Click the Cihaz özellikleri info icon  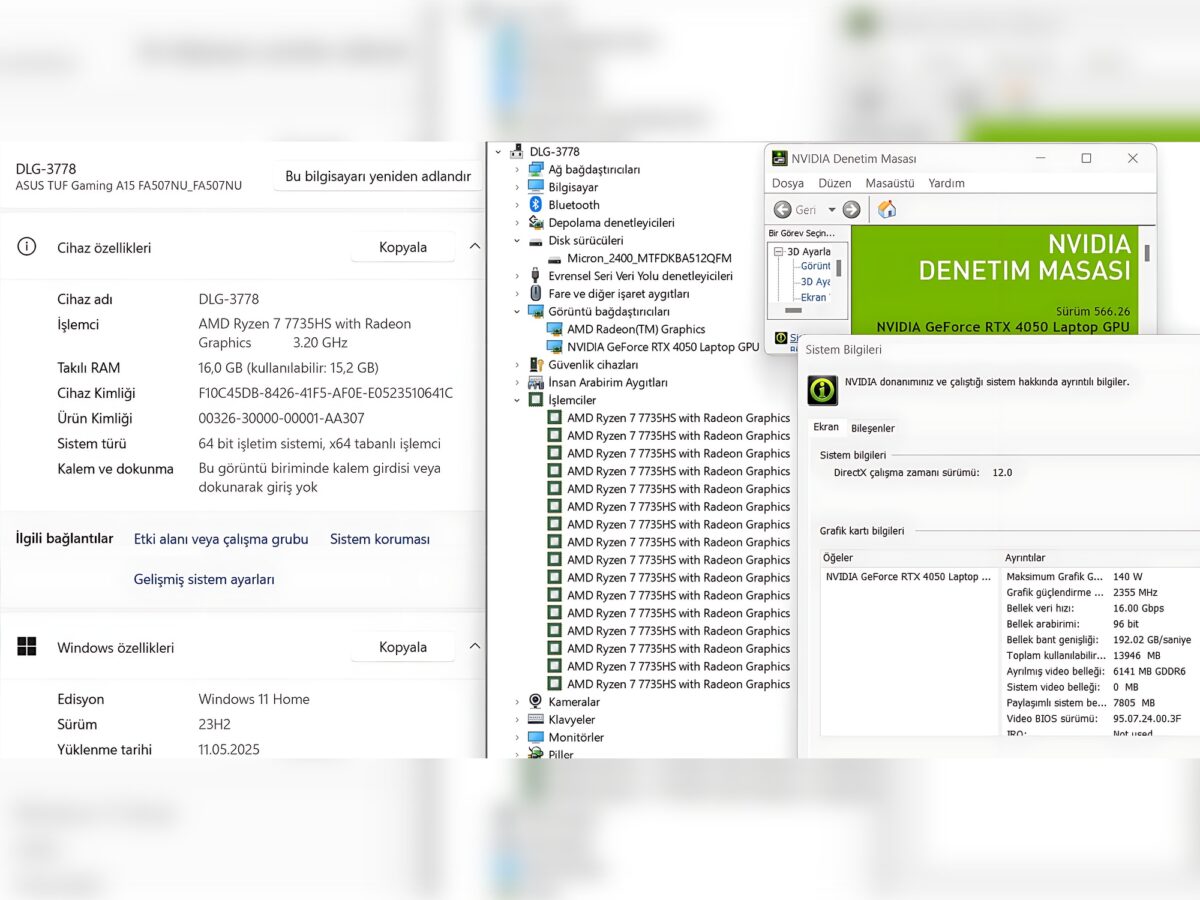click(x=27, y=247)
